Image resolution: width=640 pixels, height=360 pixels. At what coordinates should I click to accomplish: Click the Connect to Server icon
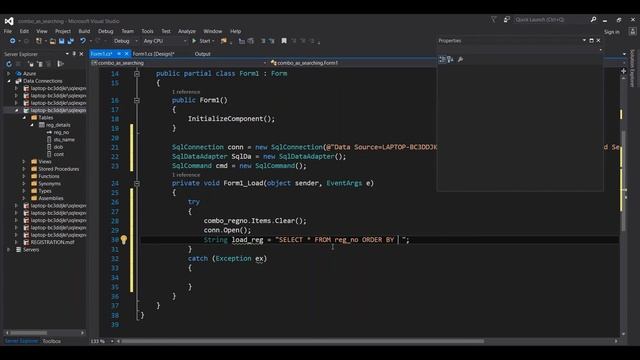pyautogui.click(x=40, y=64)
